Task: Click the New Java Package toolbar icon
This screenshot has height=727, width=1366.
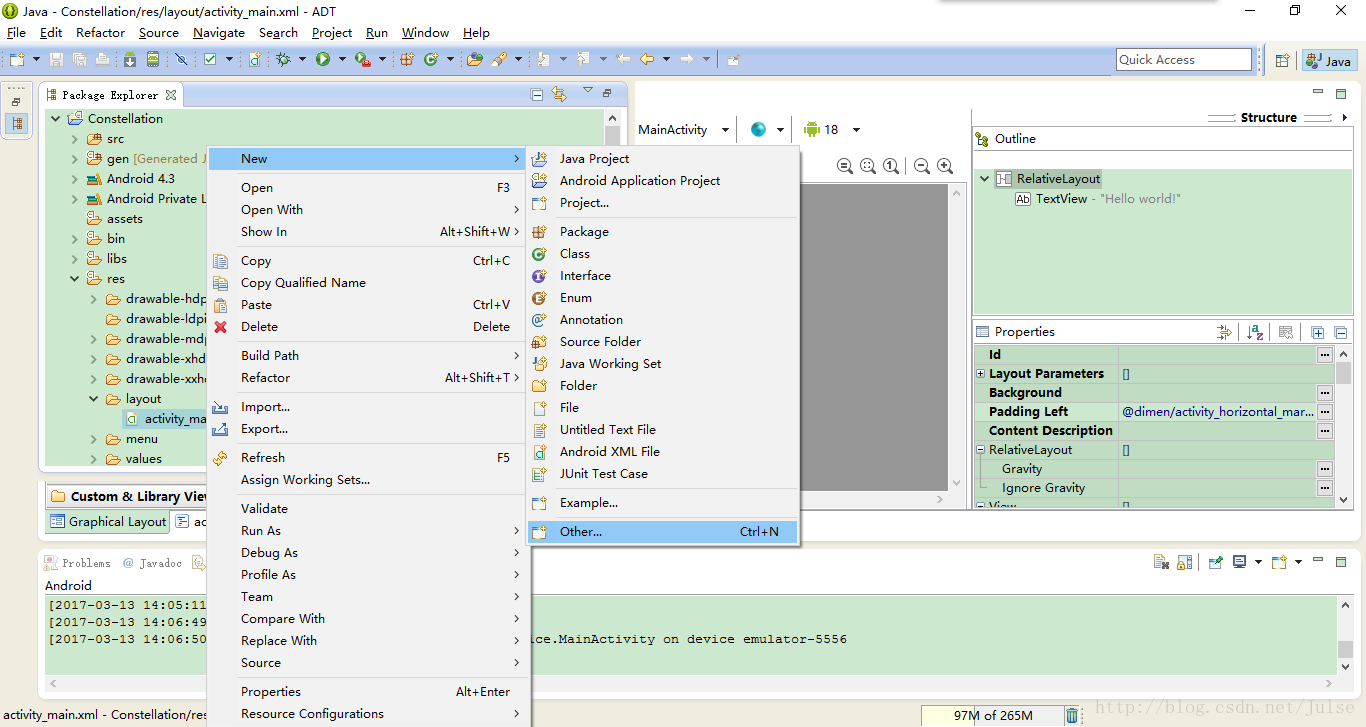Action: [x=407, y=60]
